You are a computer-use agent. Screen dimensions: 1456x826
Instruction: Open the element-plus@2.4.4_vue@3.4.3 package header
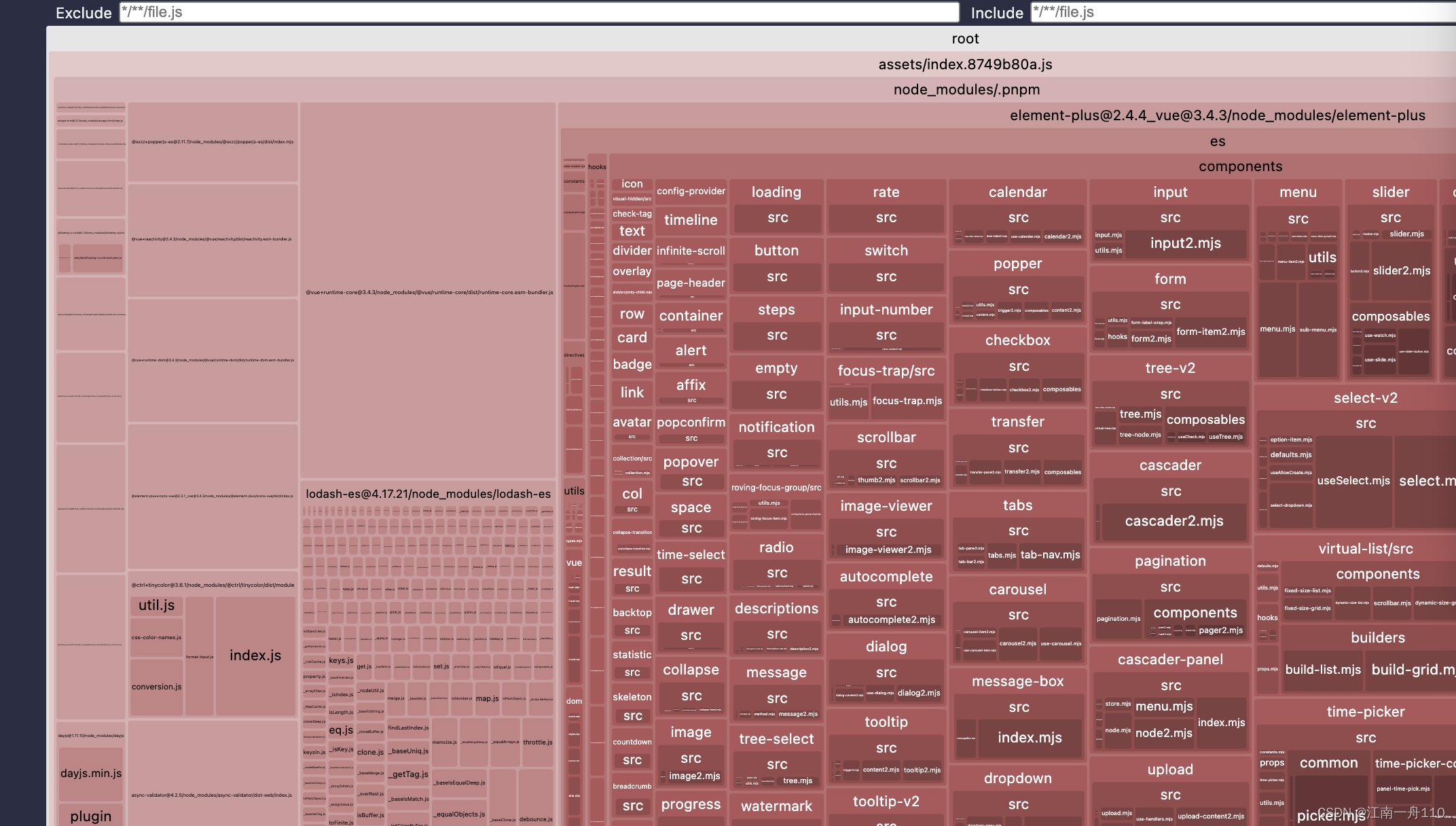click(x=1217, y=115)
